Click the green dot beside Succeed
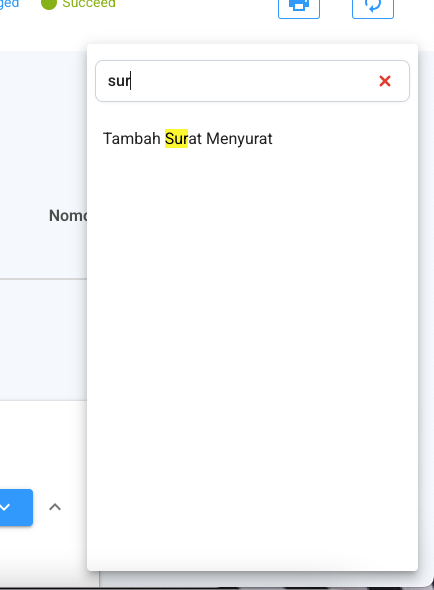 [49, 4]
